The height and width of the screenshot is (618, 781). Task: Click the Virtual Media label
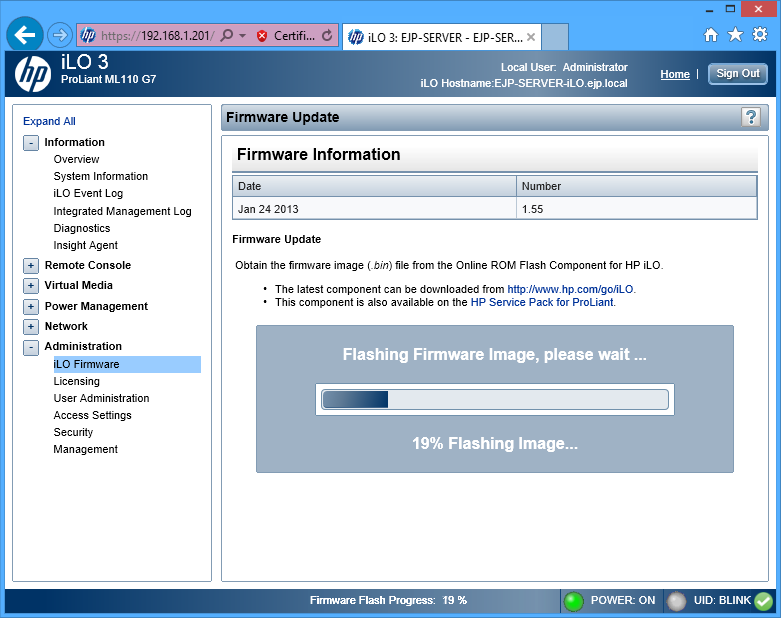(79, 285)
